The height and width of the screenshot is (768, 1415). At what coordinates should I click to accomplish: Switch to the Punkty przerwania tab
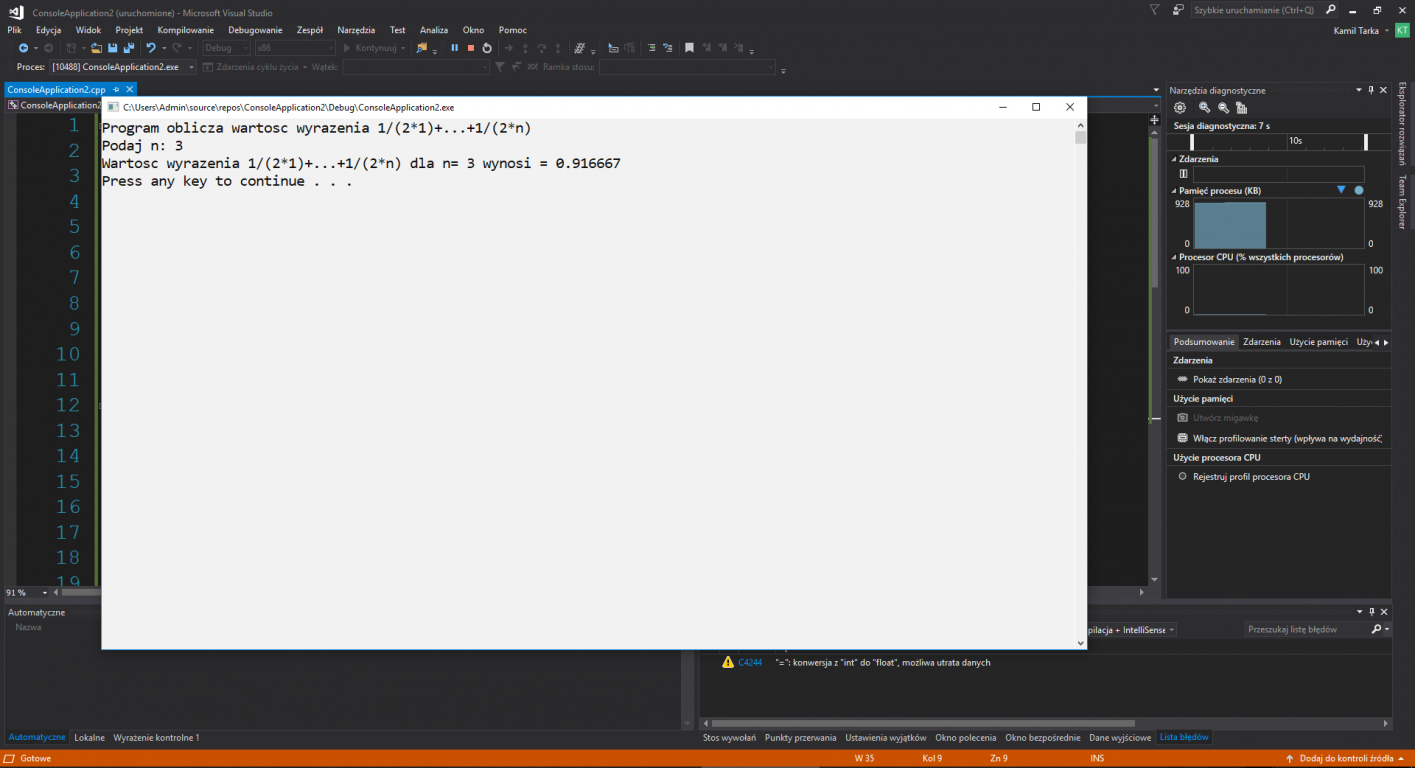(x=801, y=737)
